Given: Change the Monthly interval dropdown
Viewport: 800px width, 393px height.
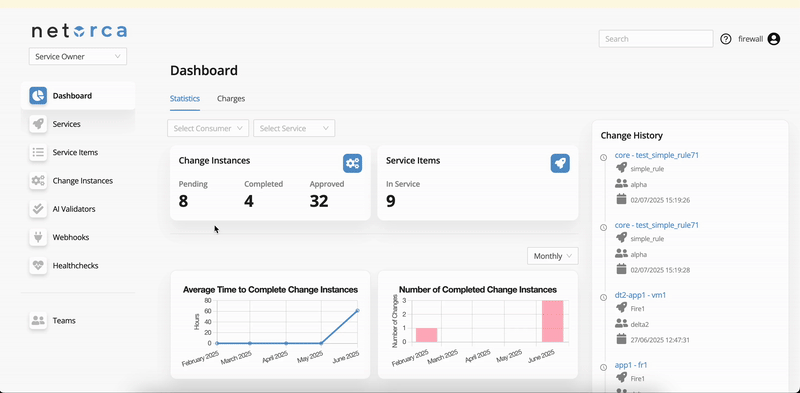Looking at the screenshot, I should [553, 256].
